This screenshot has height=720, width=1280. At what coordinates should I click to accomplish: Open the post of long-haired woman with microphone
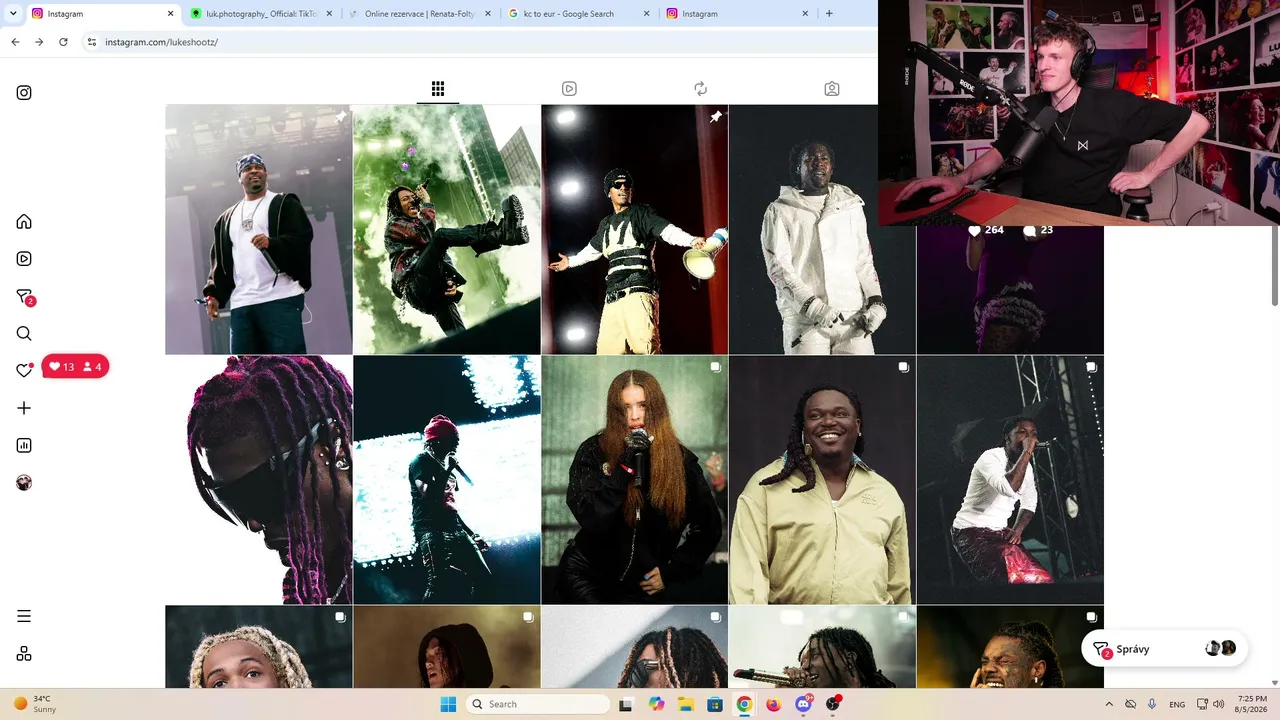click(635, 480)
